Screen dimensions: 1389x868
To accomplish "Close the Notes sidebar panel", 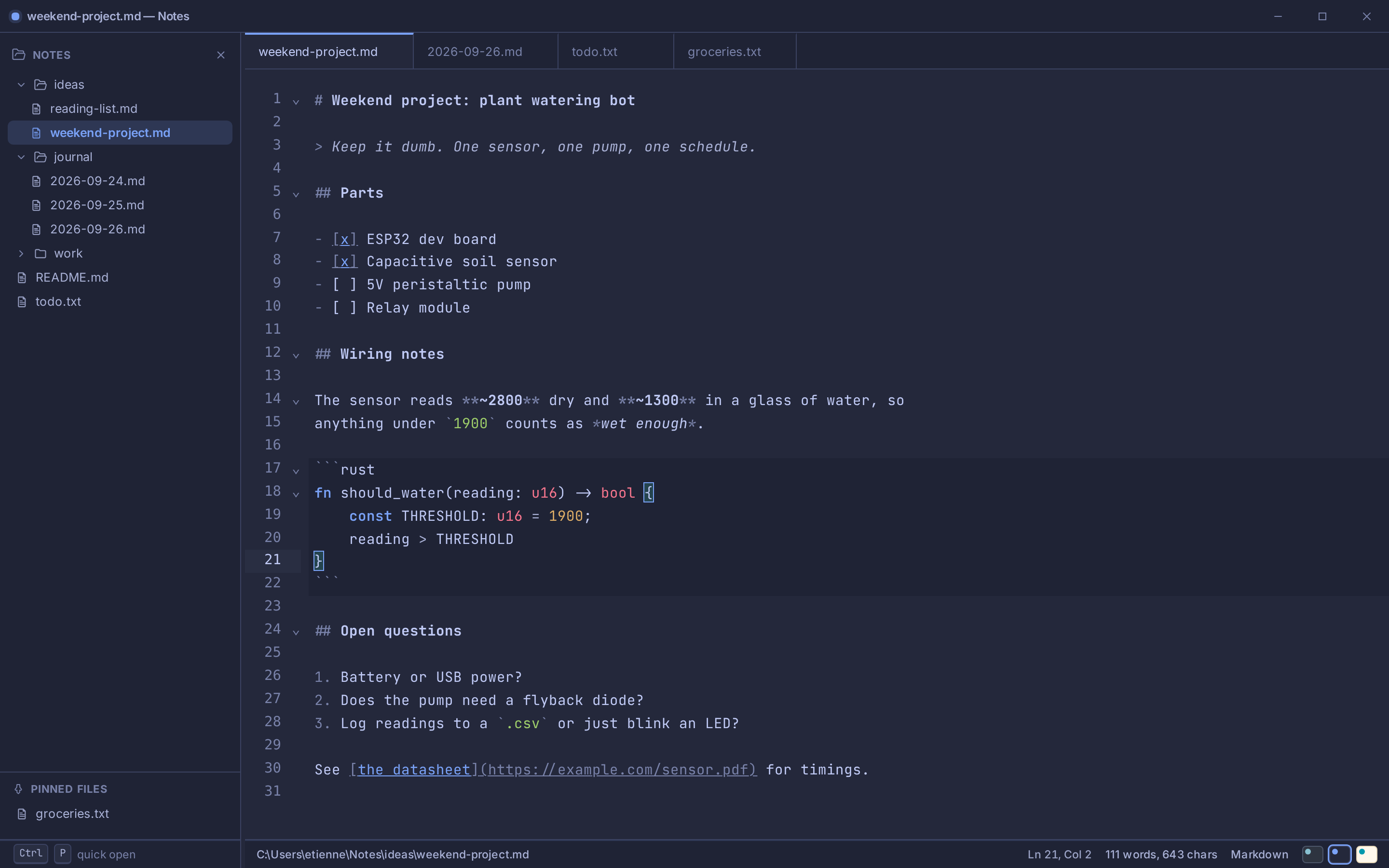I will click(221, 55).
